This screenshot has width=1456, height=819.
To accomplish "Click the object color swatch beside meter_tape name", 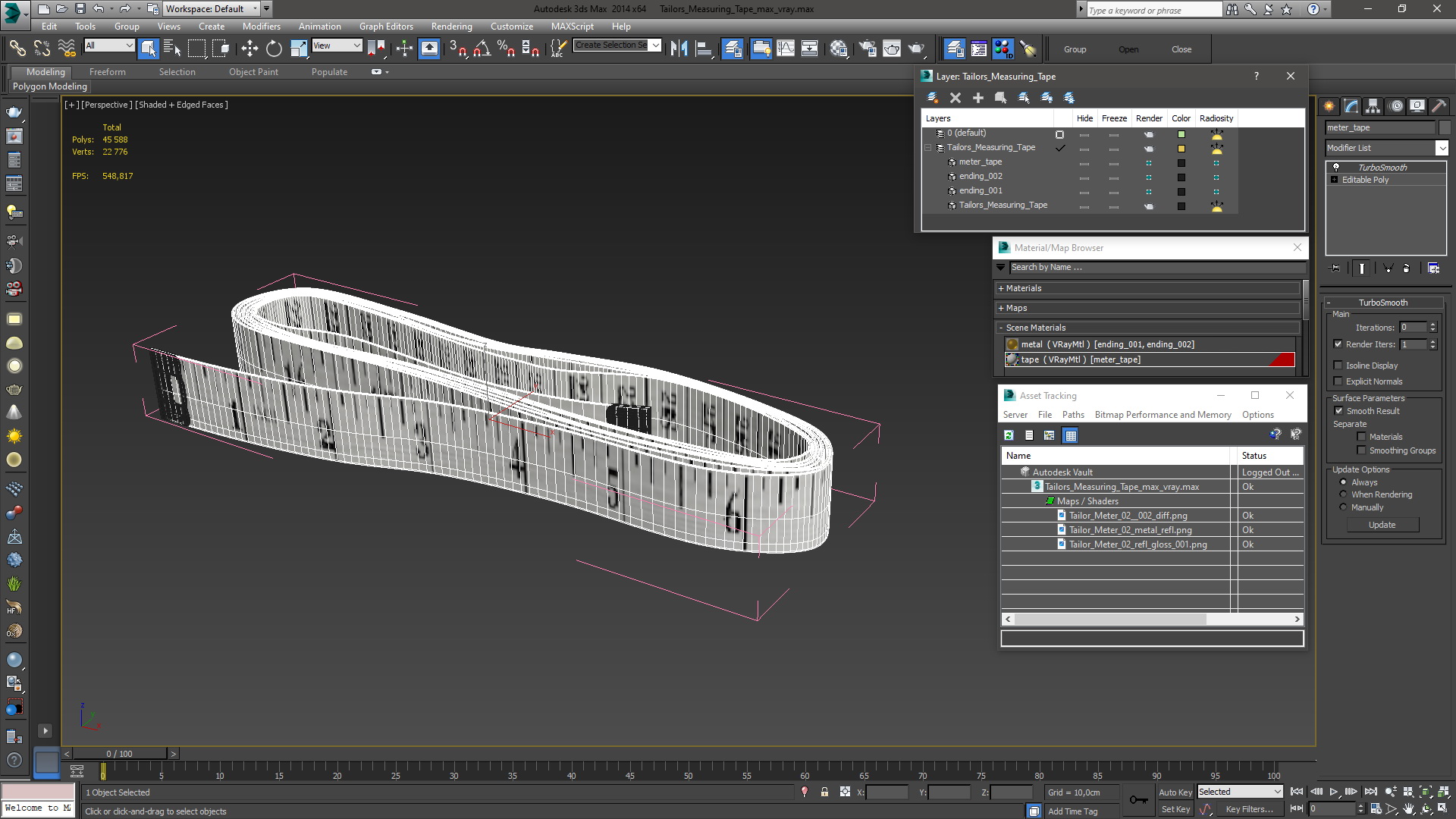I will click(1445, 127).
